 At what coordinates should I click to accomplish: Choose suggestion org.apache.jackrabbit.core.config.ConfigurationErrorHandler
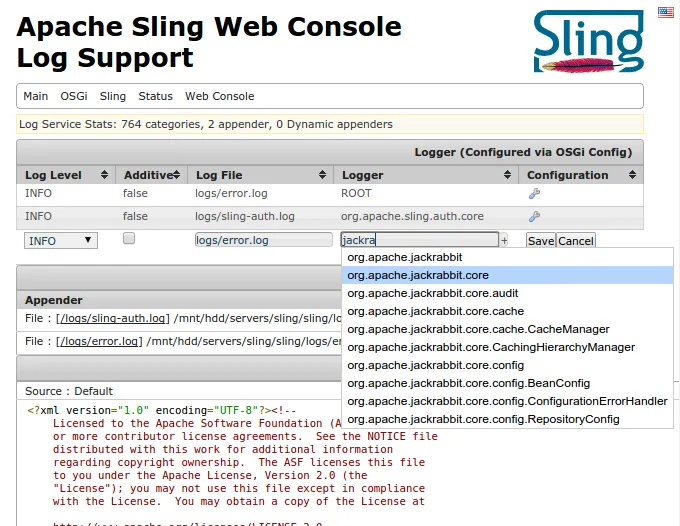click(x=507, y=401)
